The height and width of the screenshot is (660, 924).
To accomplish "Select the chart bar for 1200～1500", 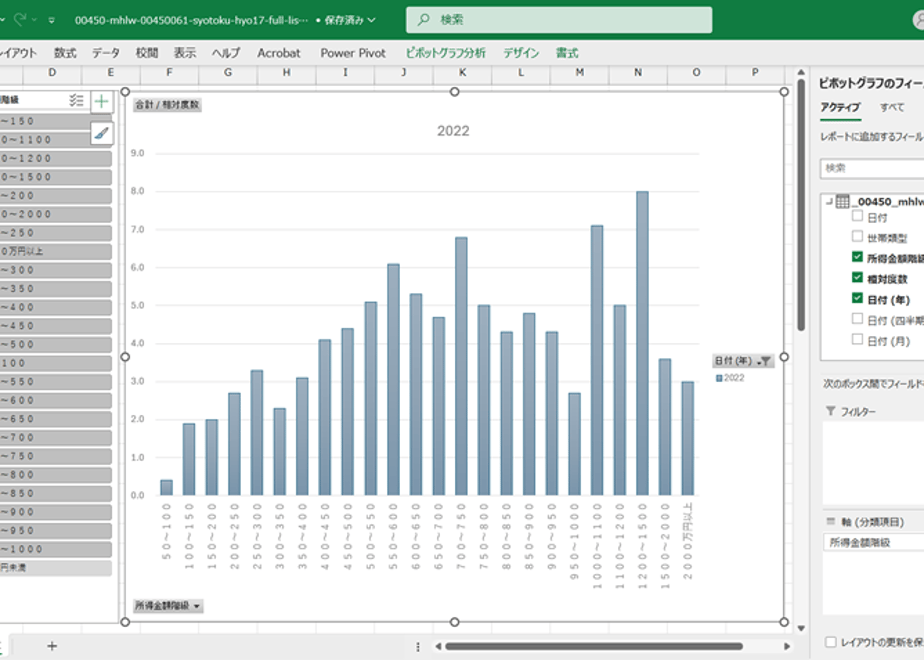I will [642, 343].
